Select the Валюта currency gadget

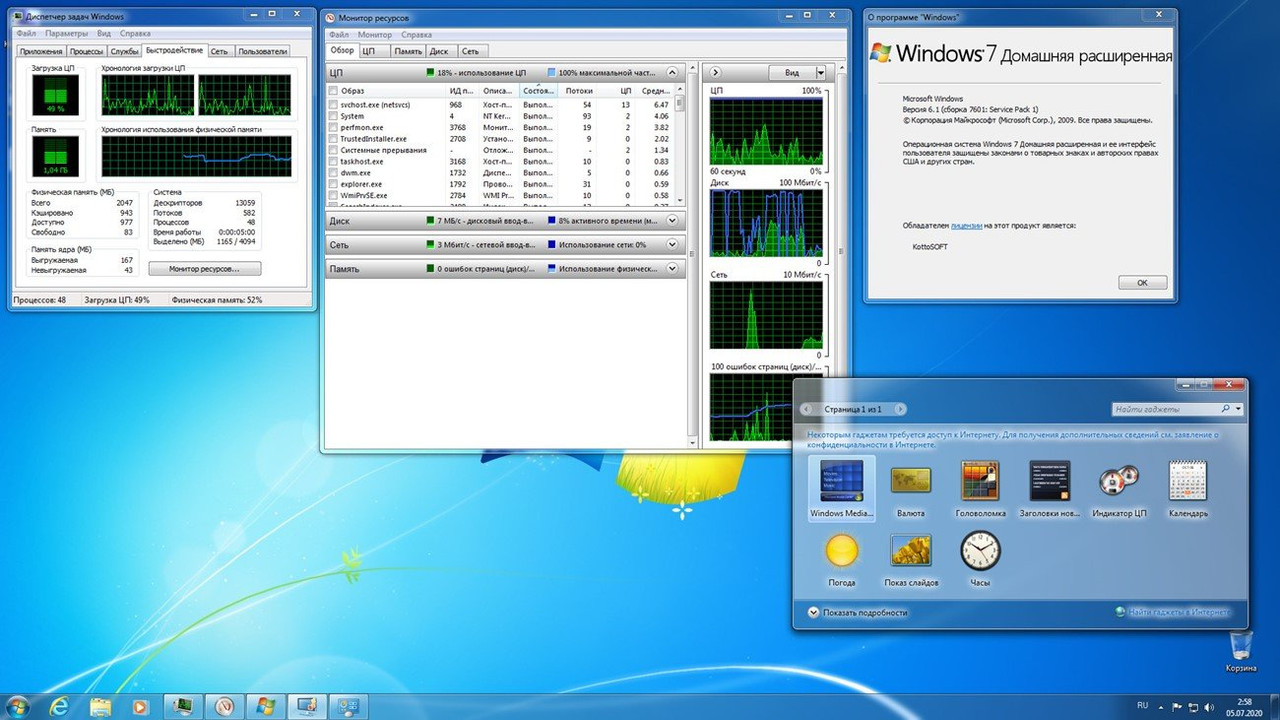click(x=910, y=488)
